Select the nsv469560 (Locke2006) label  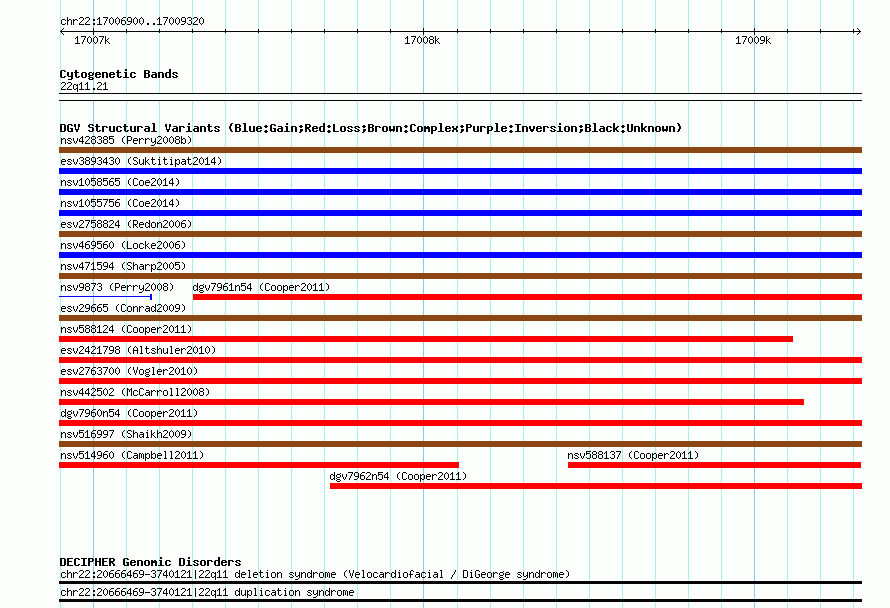[123, 245]
